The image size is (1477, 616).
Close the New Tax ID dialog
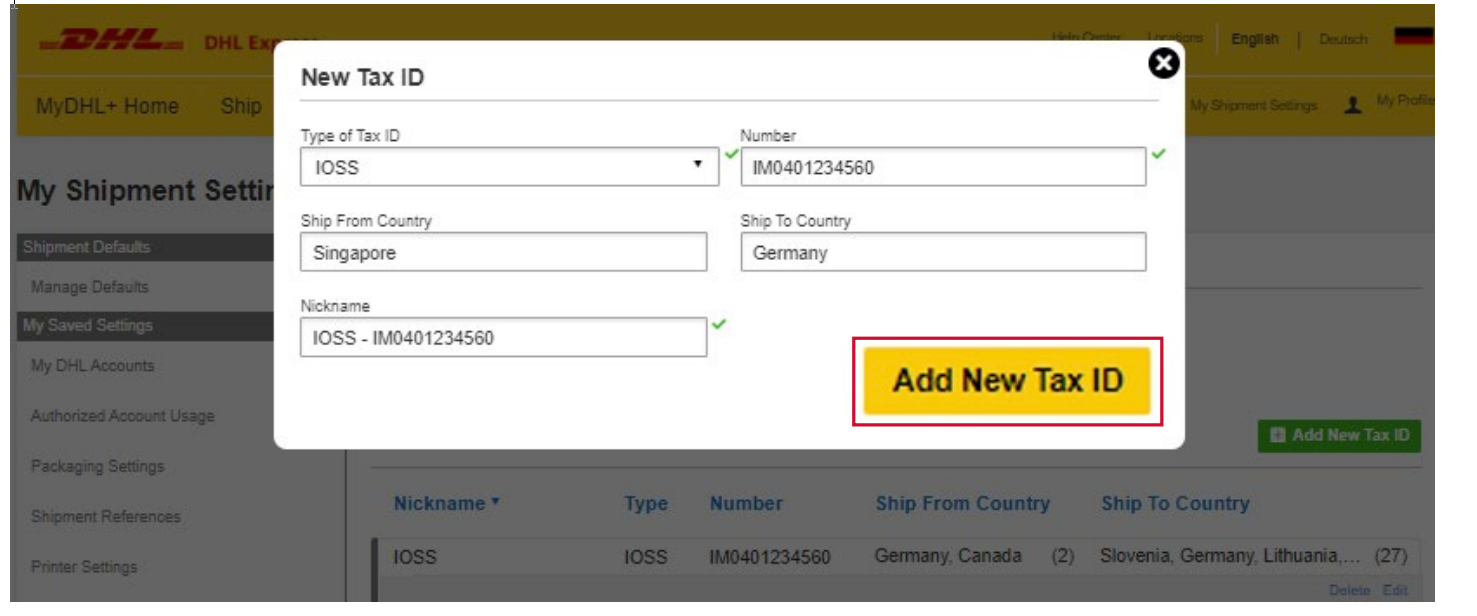pos(1163,65)
